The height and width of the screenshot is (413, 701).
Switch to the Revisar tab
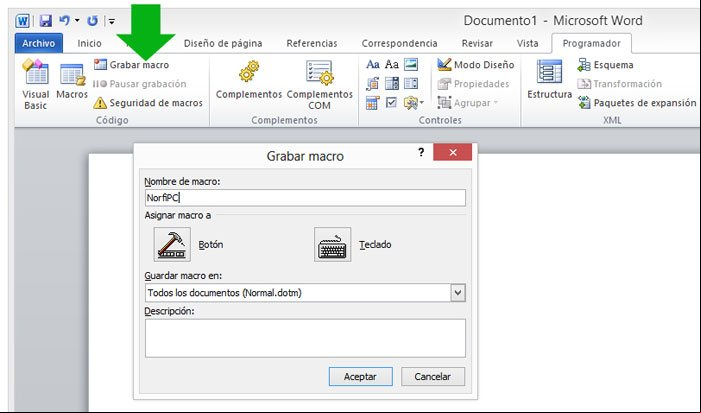click(x=477, y=43)
